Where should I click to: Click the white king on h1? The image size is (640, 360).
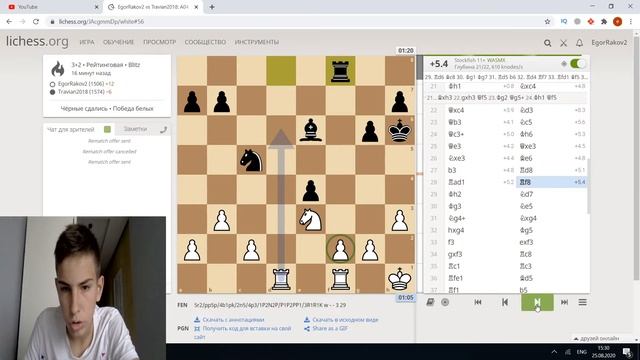[x=400, y=279]
